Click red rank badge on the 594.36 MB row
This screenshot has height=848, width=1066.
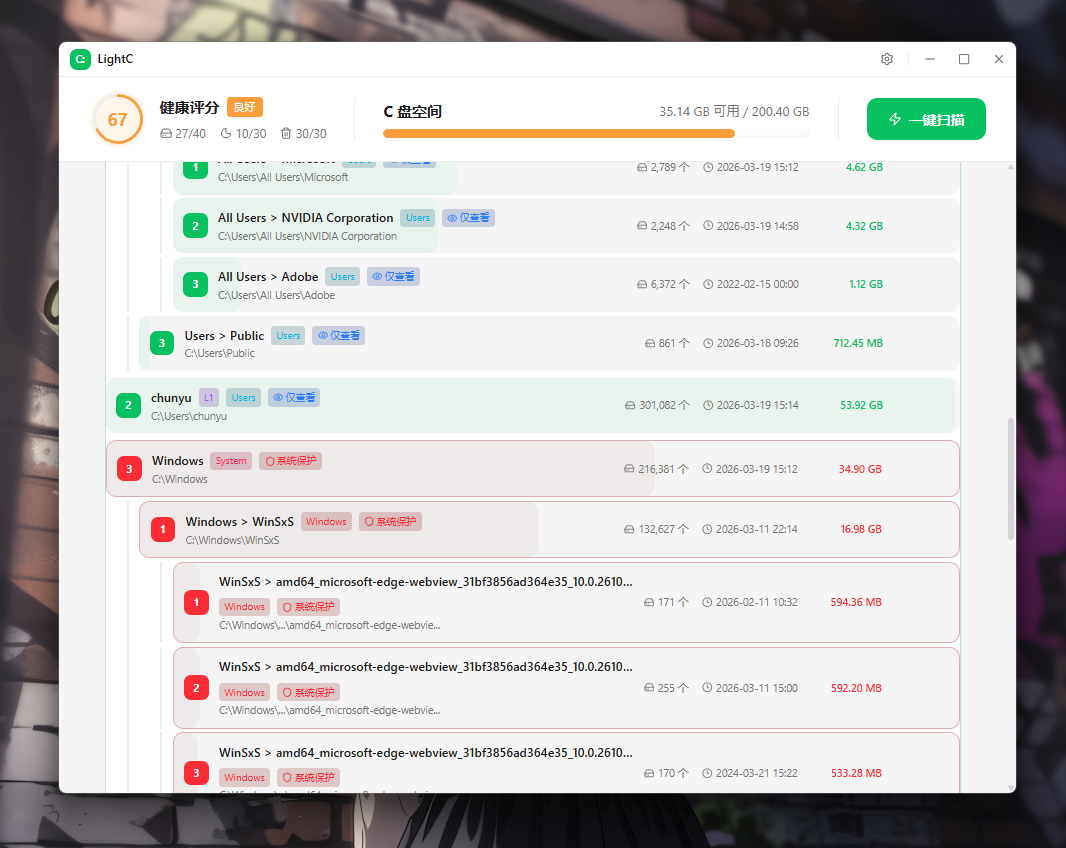point(196,603)
